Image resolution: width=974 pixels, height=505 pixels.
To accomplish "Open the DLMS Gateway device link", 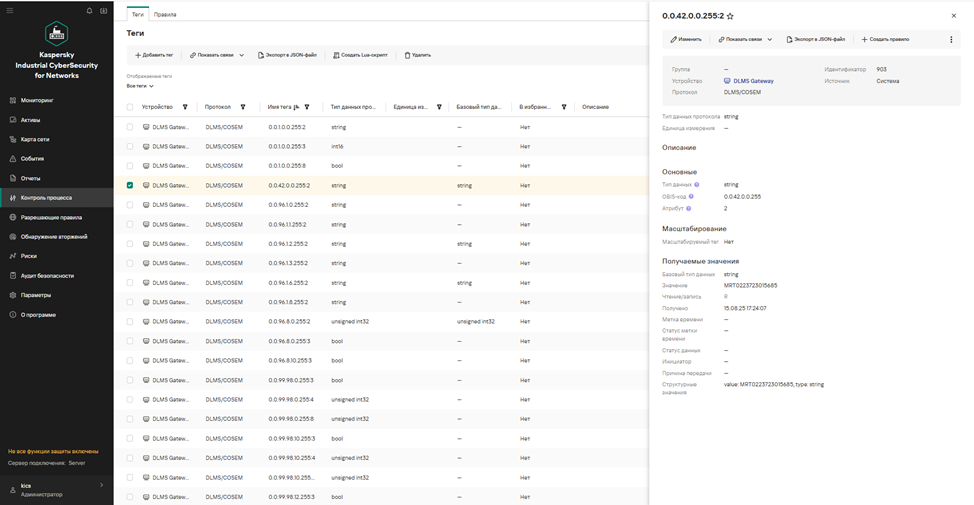I will [753, 81].
